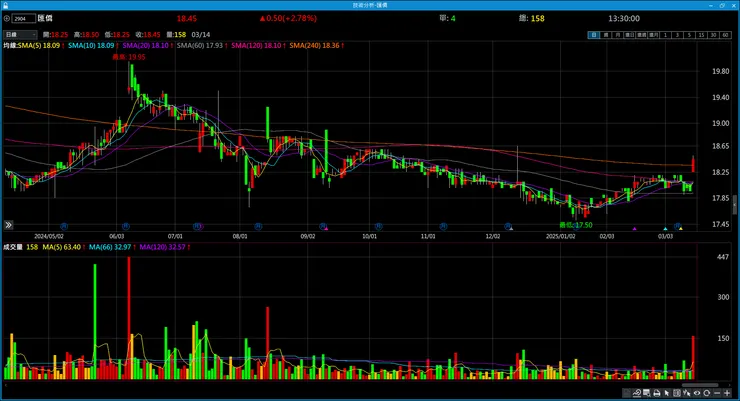This screenshot has width=740, height=401.
Task: Toggle visibility with the eye icon
Action: tap(697, 393)
